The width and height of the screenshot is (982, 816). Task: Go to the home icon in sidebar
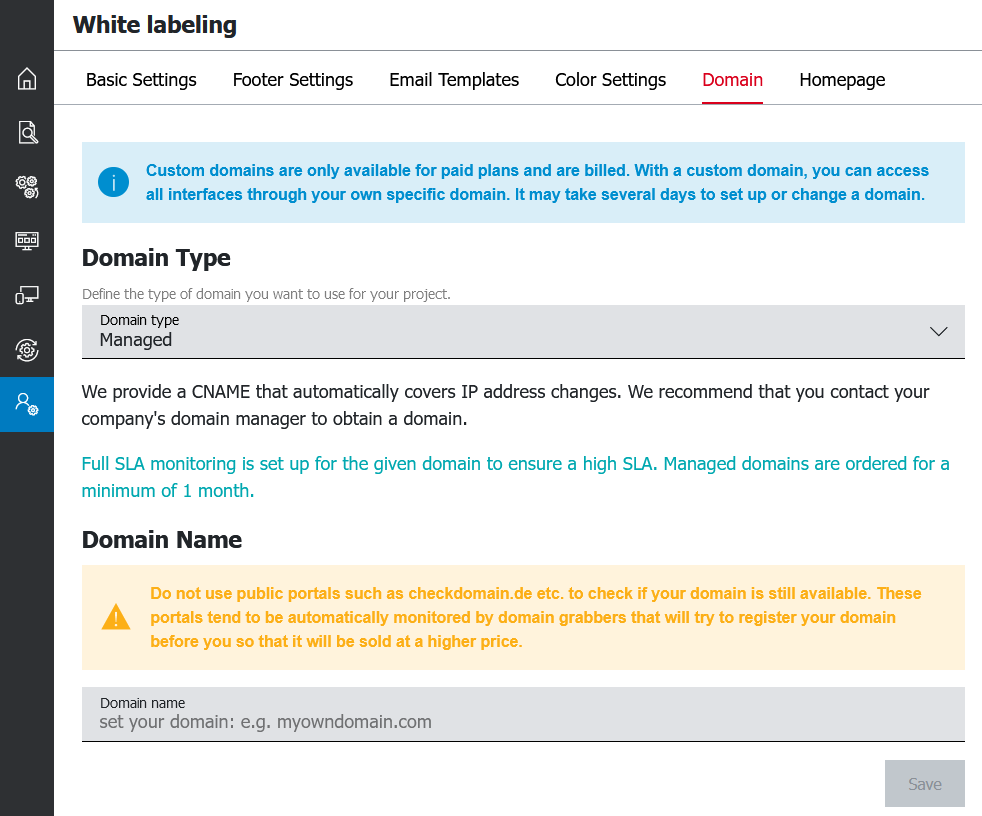[x=27, y=79]
